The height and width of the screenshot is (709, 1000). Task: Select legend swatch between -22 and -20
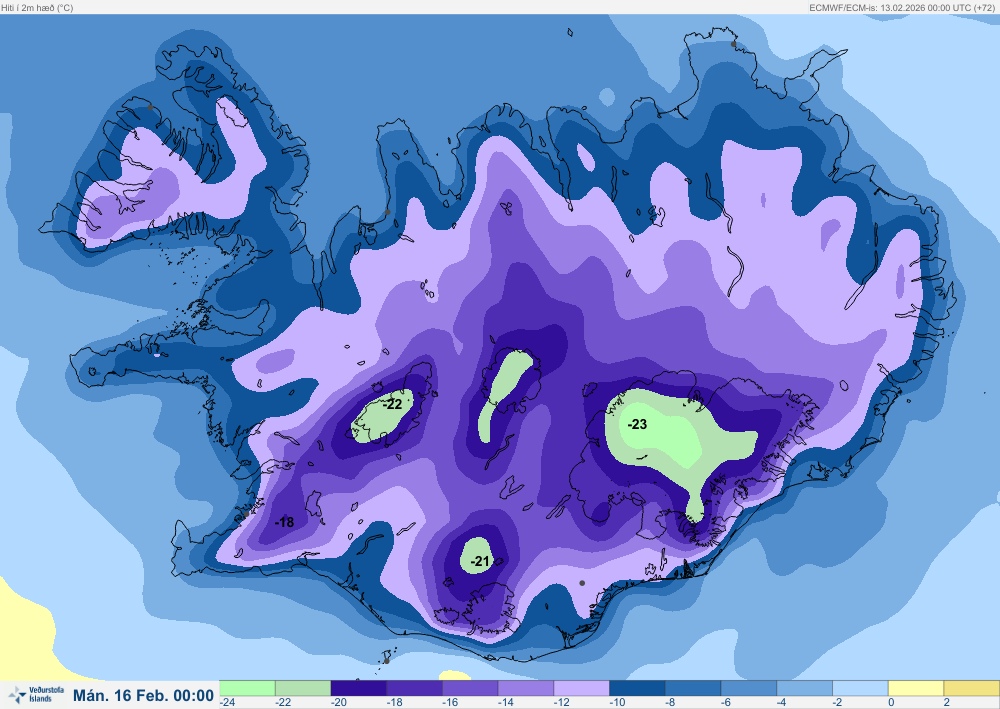coord(303,688)
